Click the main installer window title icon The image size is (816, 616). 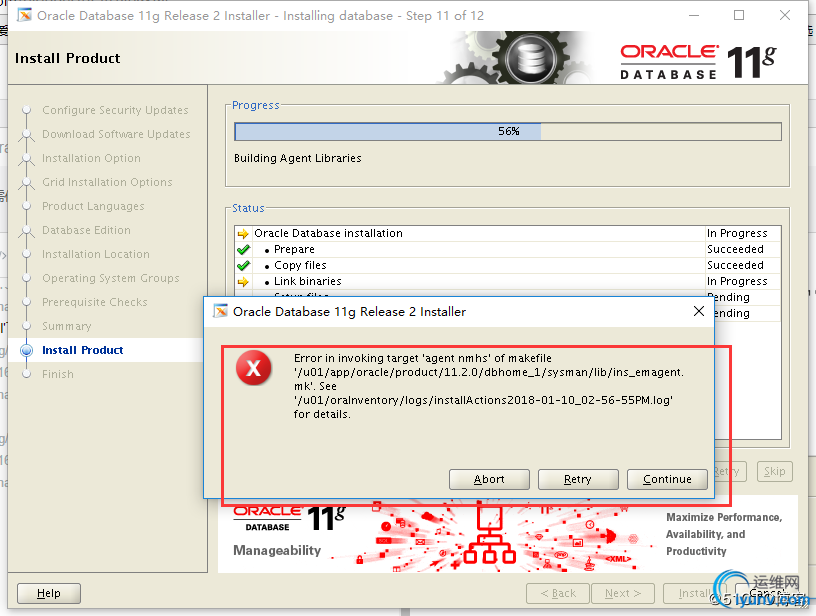click(x=24, y=16)
